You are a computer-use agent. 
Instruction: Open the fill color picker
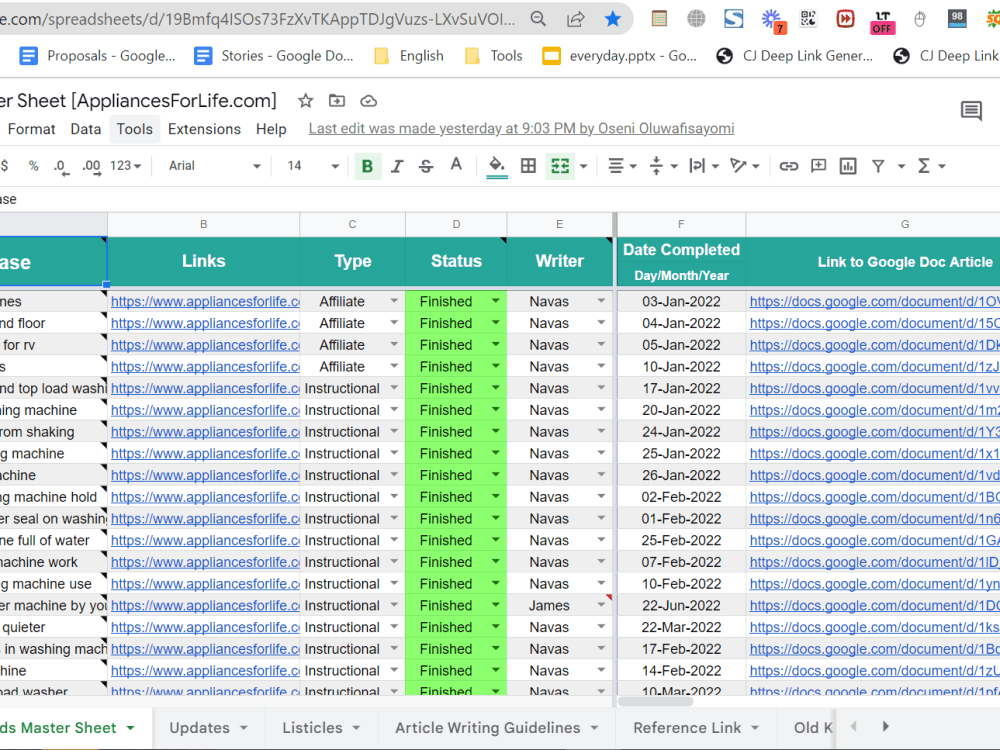496,166
